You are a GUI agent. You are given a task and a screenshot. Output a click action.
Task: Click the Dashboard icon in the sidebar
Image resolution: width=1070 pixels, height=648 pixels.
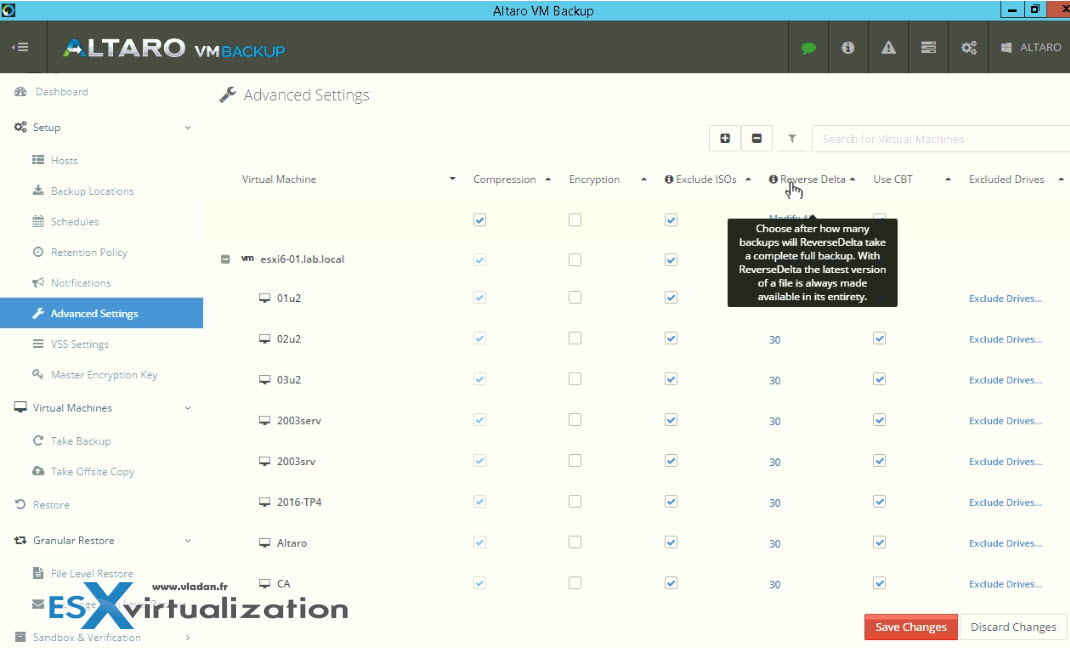coord(20,91)
